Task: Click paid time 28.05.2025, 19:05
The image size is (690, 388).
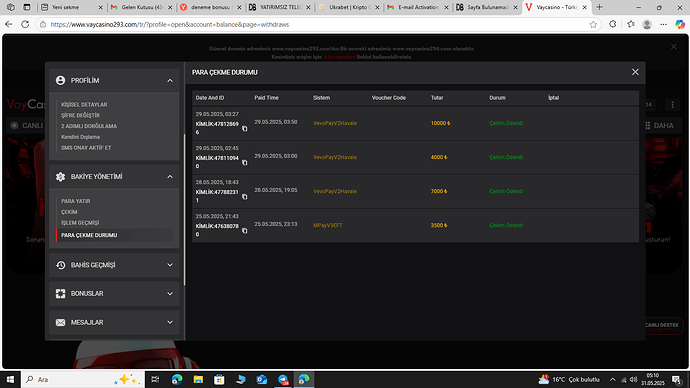Action: point(276,190)
